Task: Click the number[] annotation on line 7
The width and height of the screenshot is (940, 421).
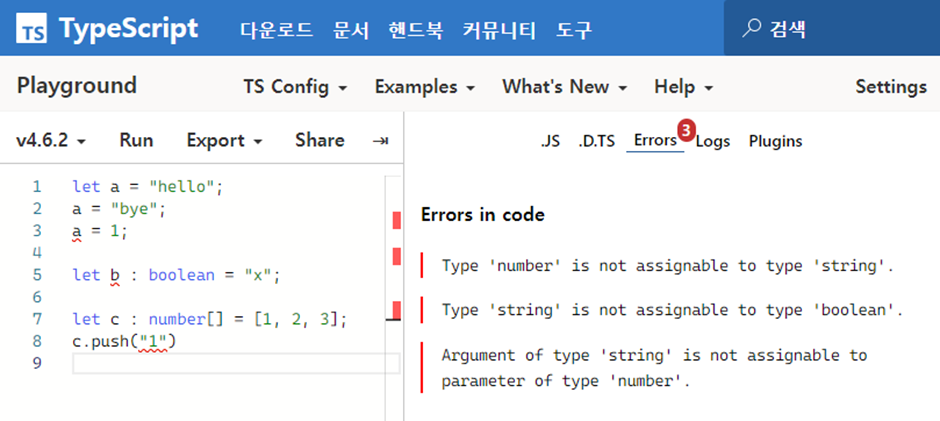Action: click(186, 319)
